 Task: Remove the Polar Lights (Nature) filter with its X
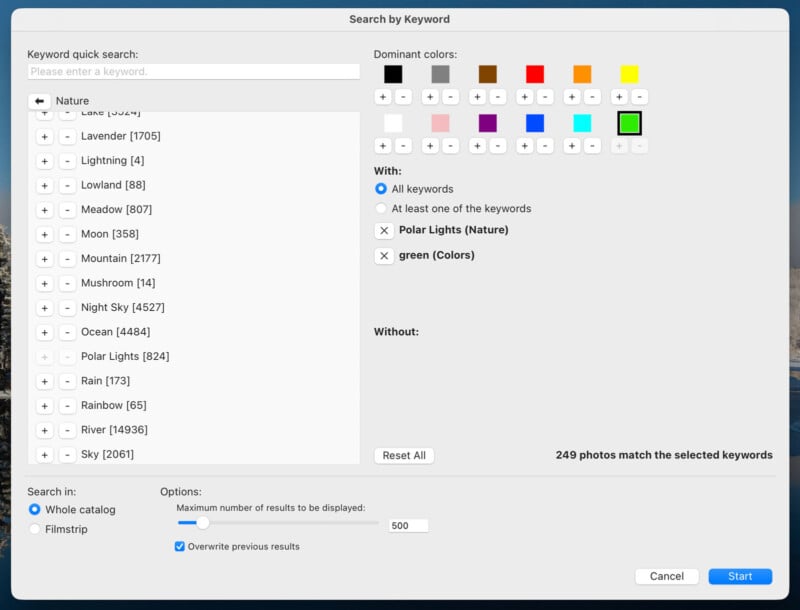pyautogui.click(x=385, y=230)
